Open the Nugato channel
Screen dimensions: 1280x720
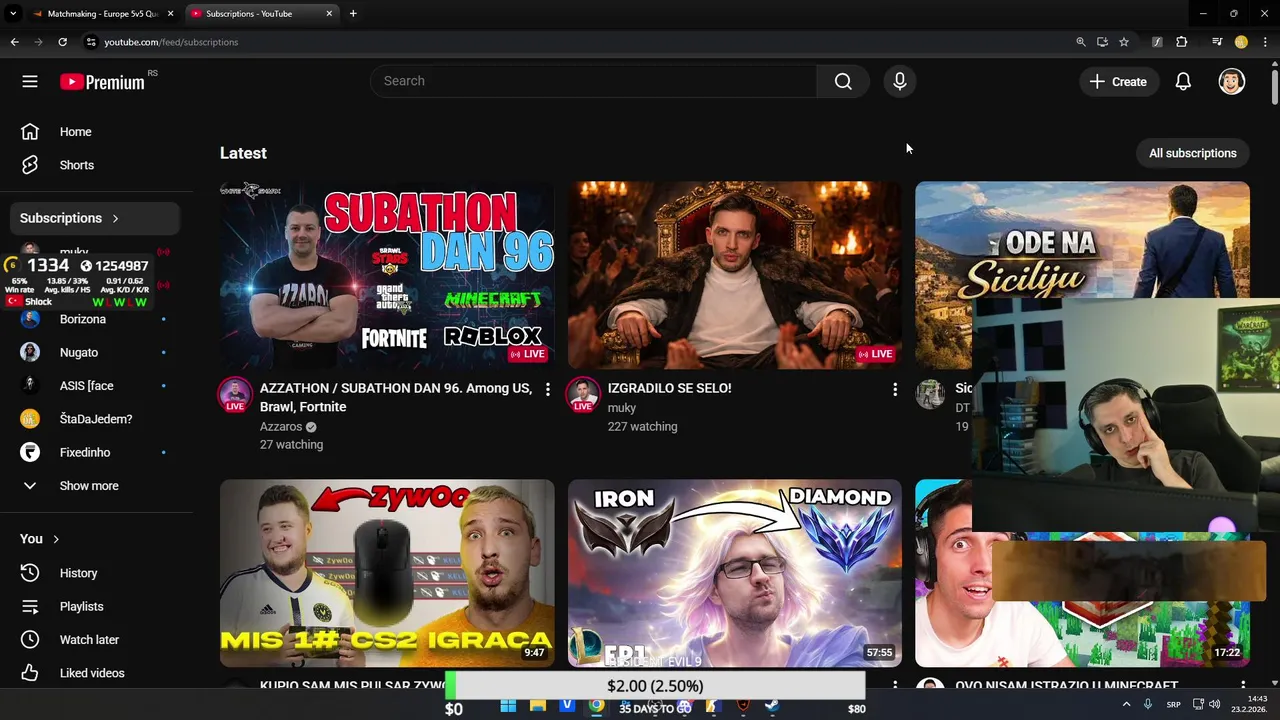(97, 352)
